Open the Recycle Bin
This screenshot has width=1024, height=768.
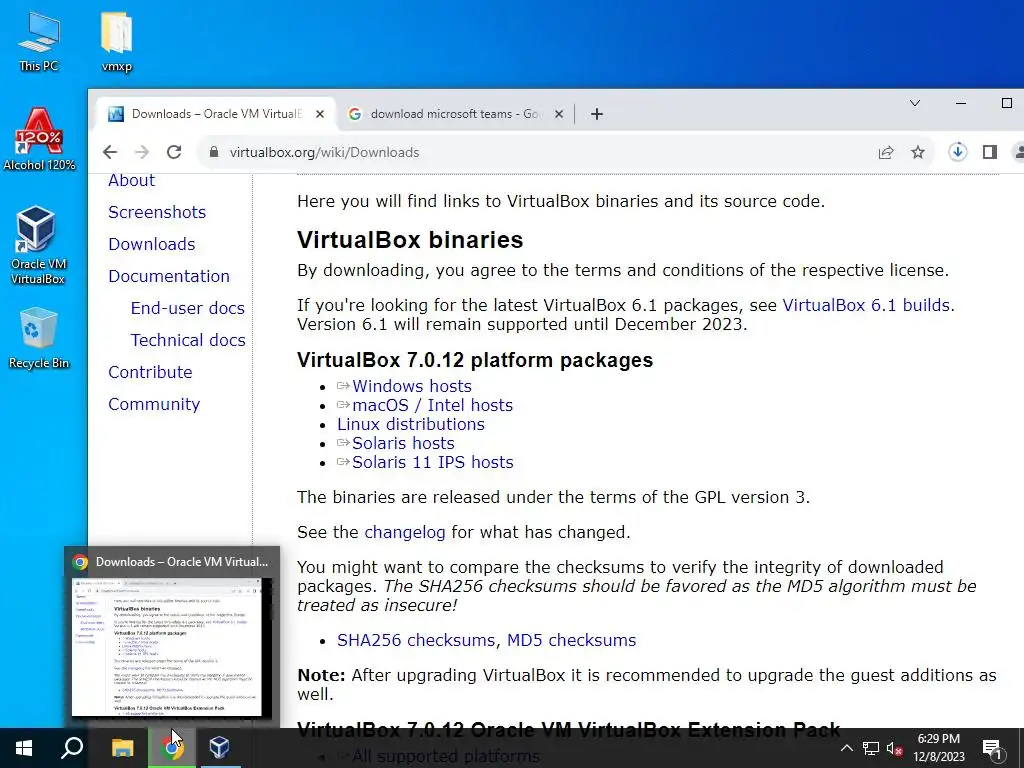click(x=39, y=338)
